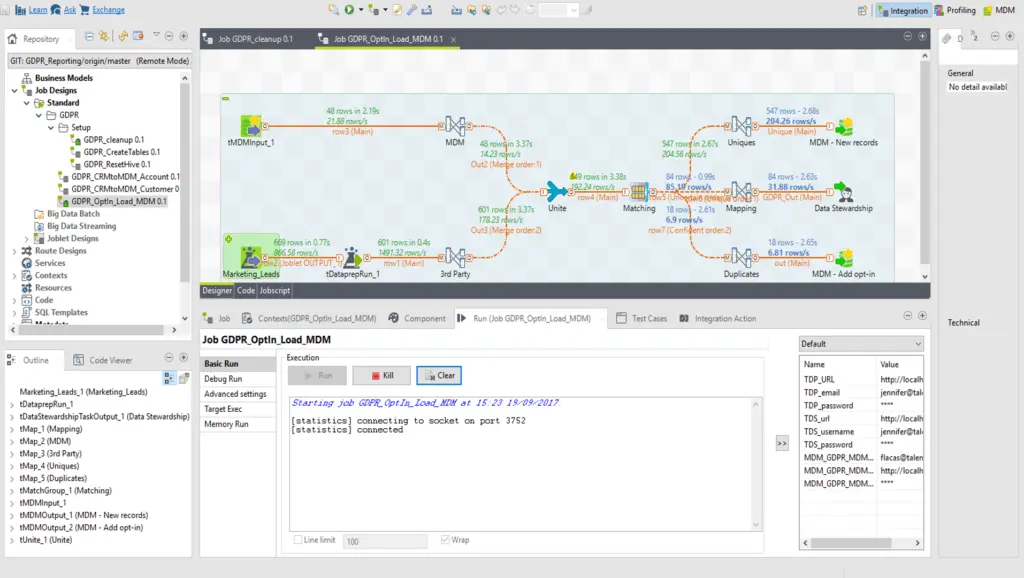Click the tMDMInput_1 component icon
This screenshot has height=578, width=1024.
(251, 126)
